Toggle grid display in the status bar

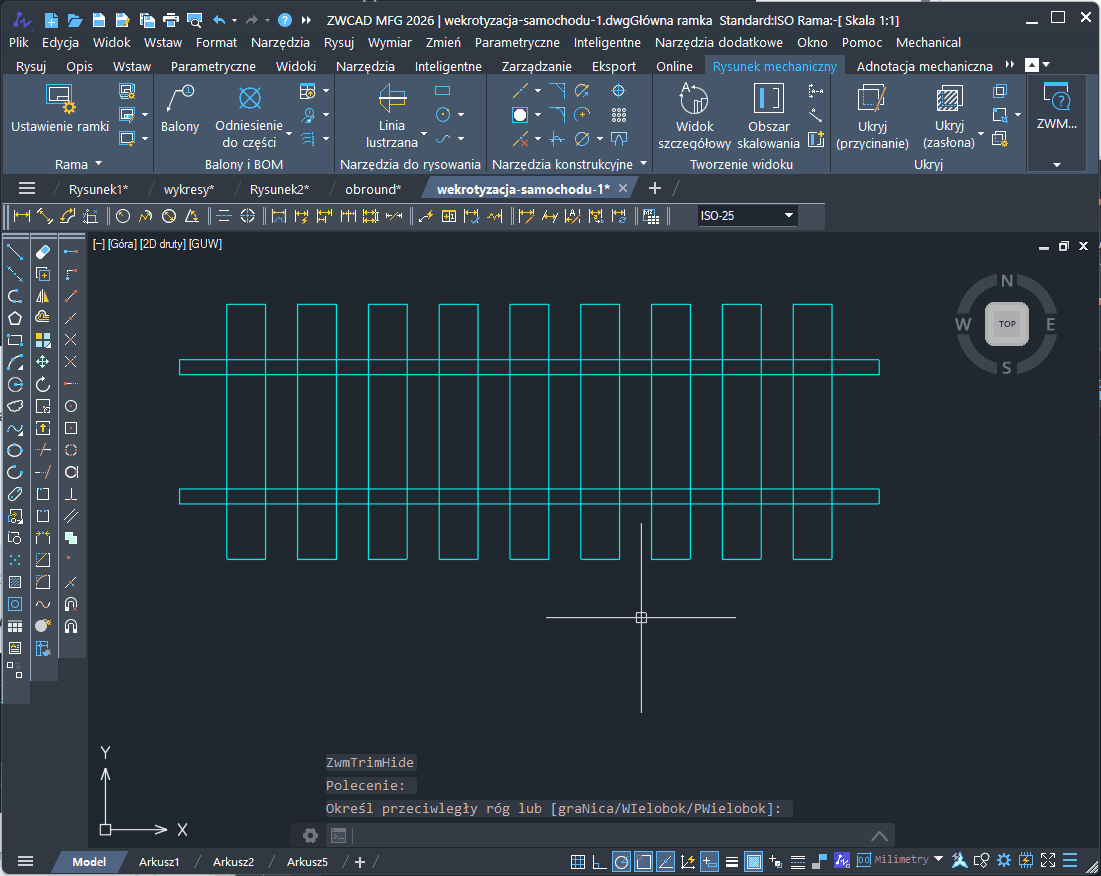[x=578, y=861]
